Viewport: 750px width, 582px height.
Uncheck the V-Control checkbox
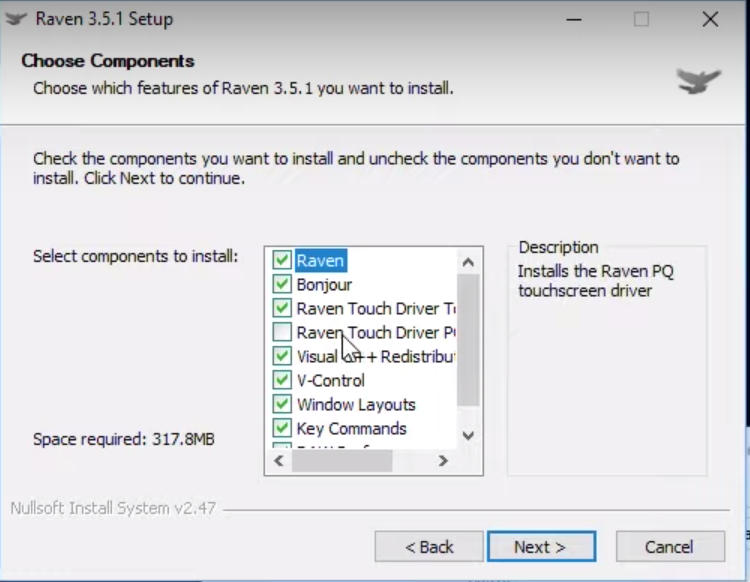click(x=282, y=380)
